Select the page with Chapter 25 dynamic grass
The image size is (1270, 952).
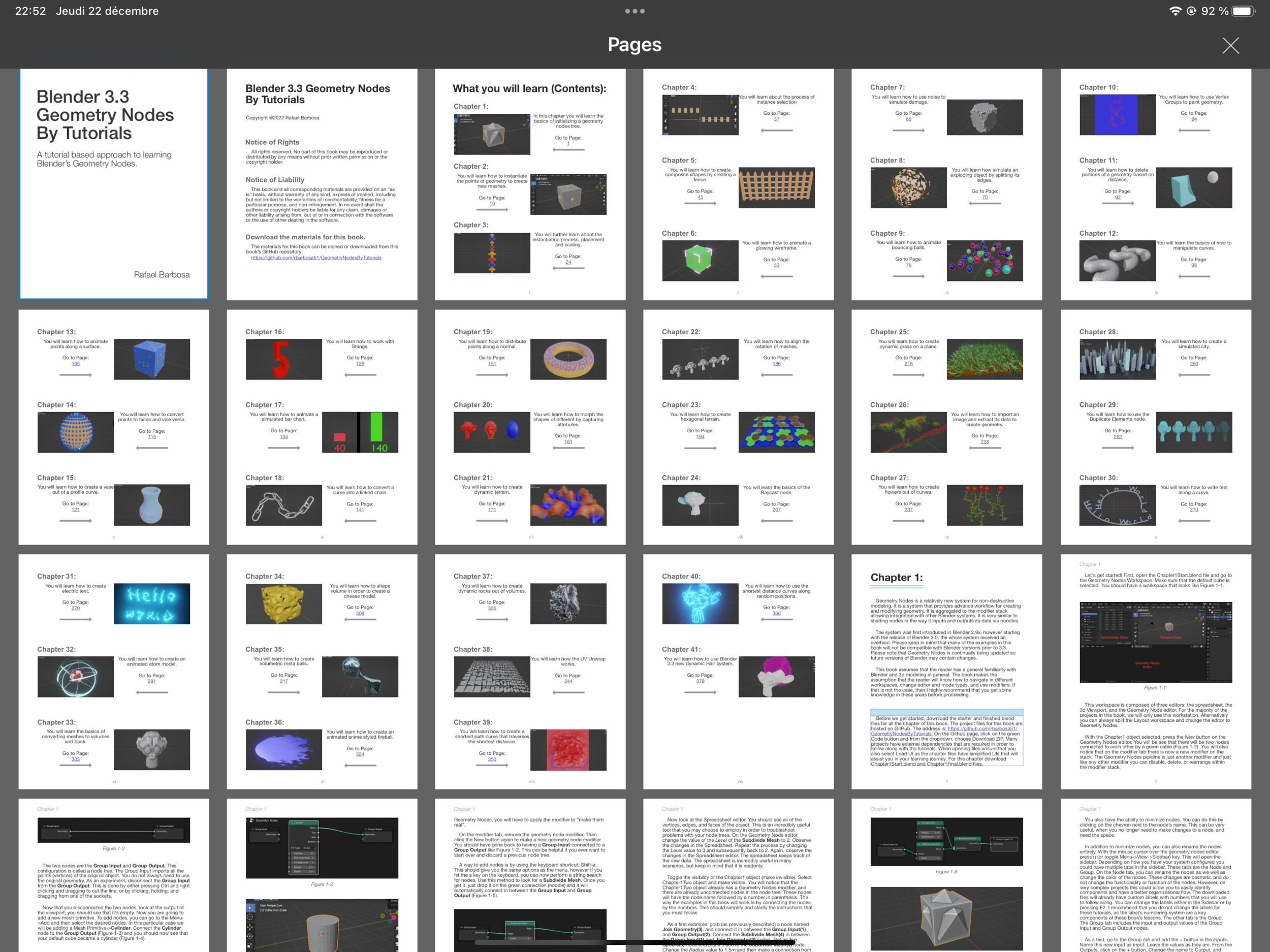[946, 427]
